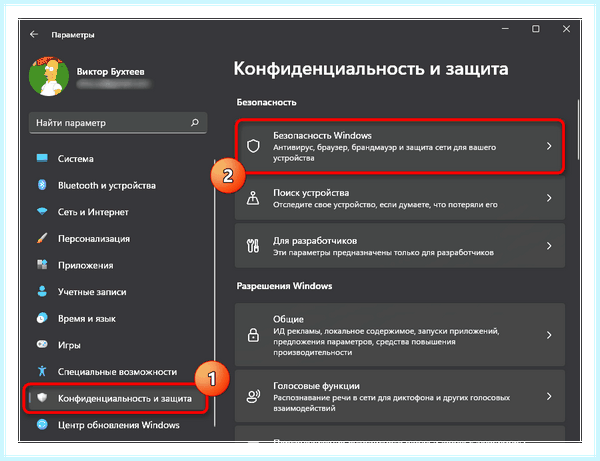
Task: Click the shield icon of Безопасность Windows
Action: coord(253,146)
